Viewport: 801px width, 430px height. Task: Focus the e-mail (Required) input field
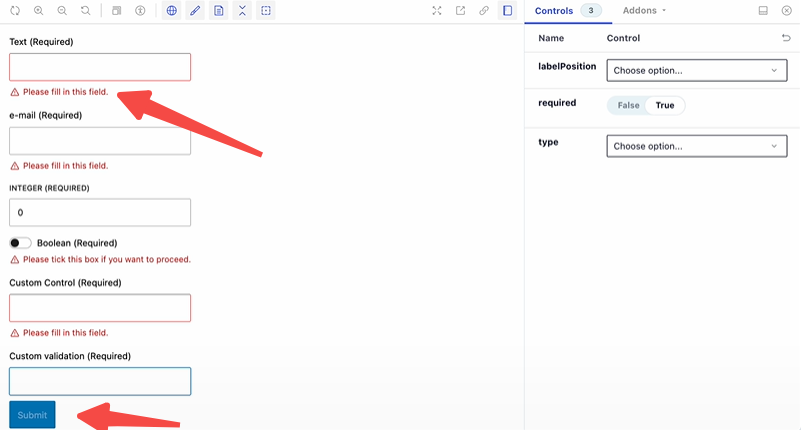100,141
